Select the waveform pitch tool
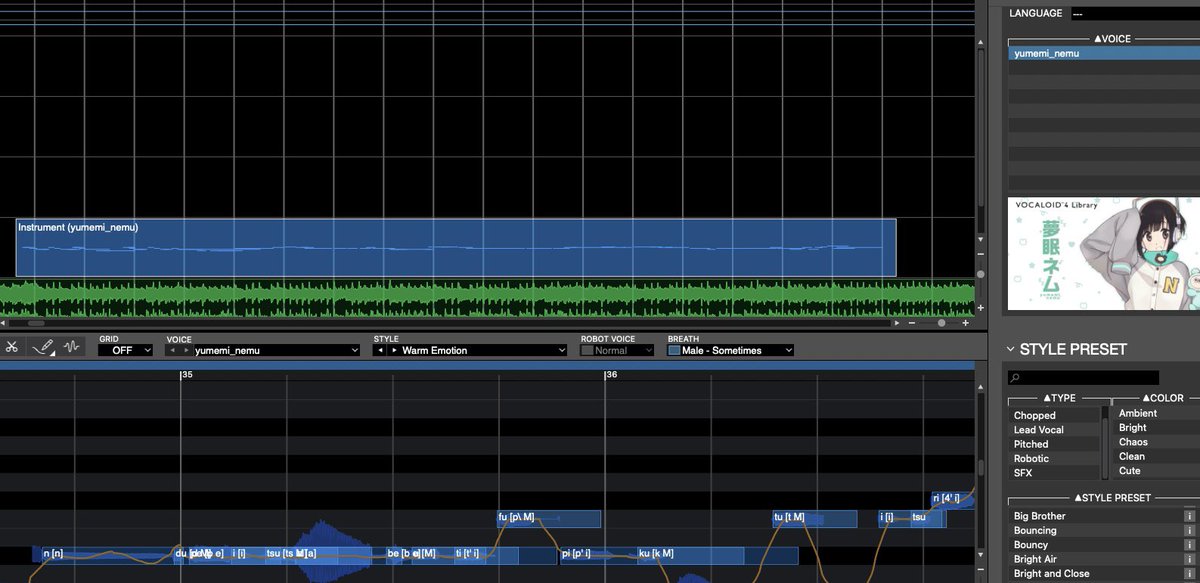The width and height of the screenshot is (1200, 583). [71, 347]
